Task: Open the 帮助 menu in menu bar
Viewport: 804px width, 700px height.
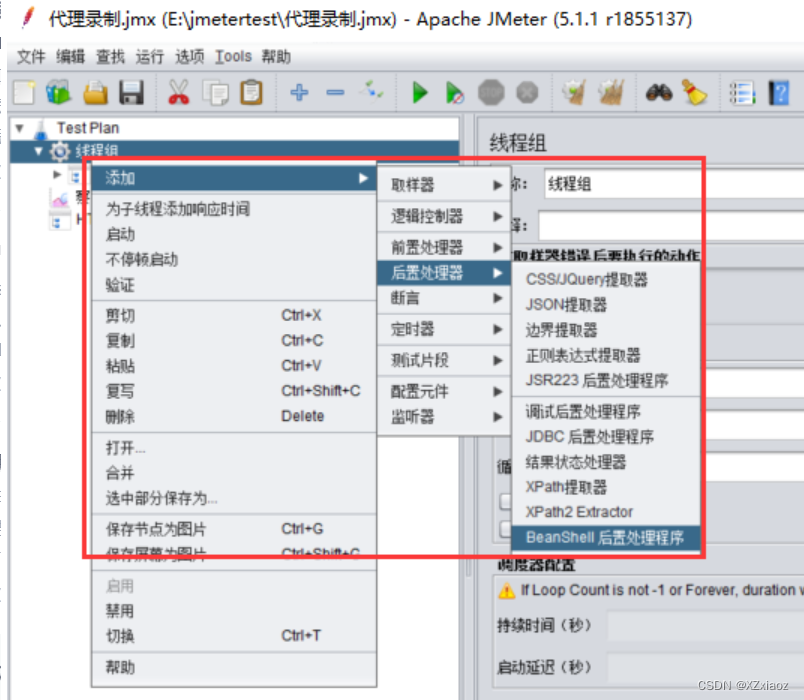Action: tap(276, 56)
